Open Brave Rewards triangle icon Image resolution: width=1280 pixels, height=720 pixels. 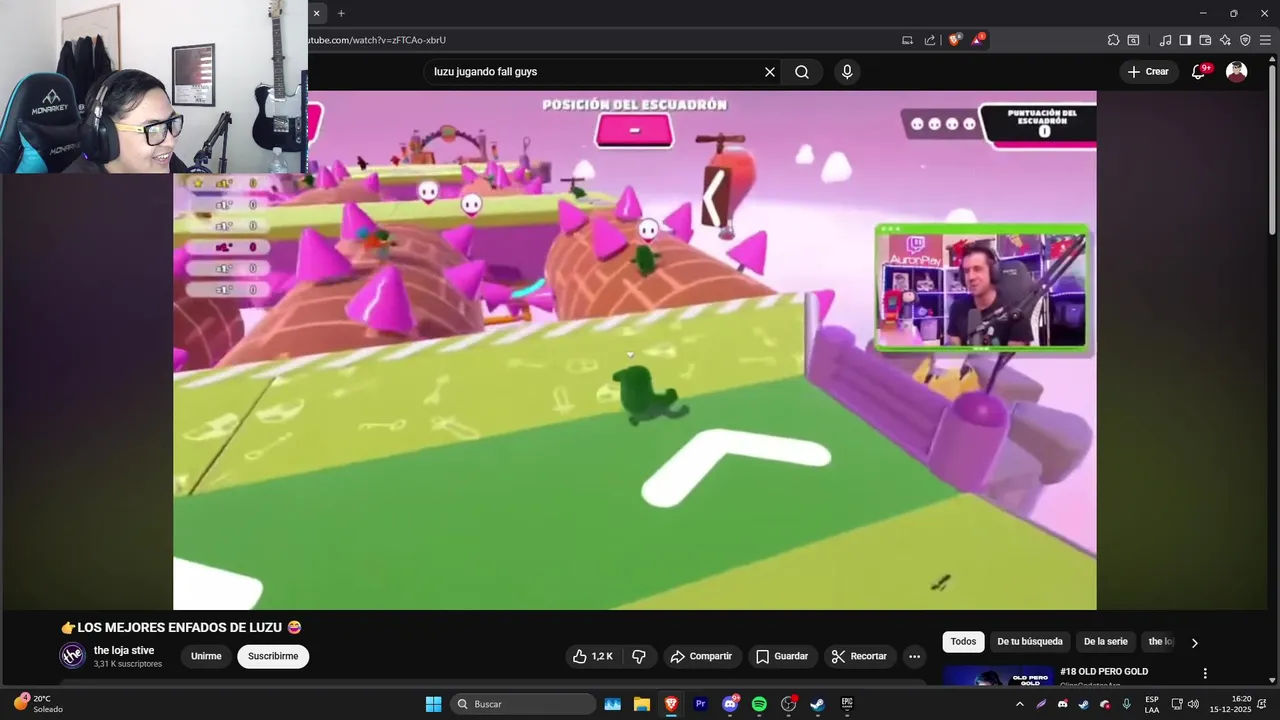click(x=978, y=40)
